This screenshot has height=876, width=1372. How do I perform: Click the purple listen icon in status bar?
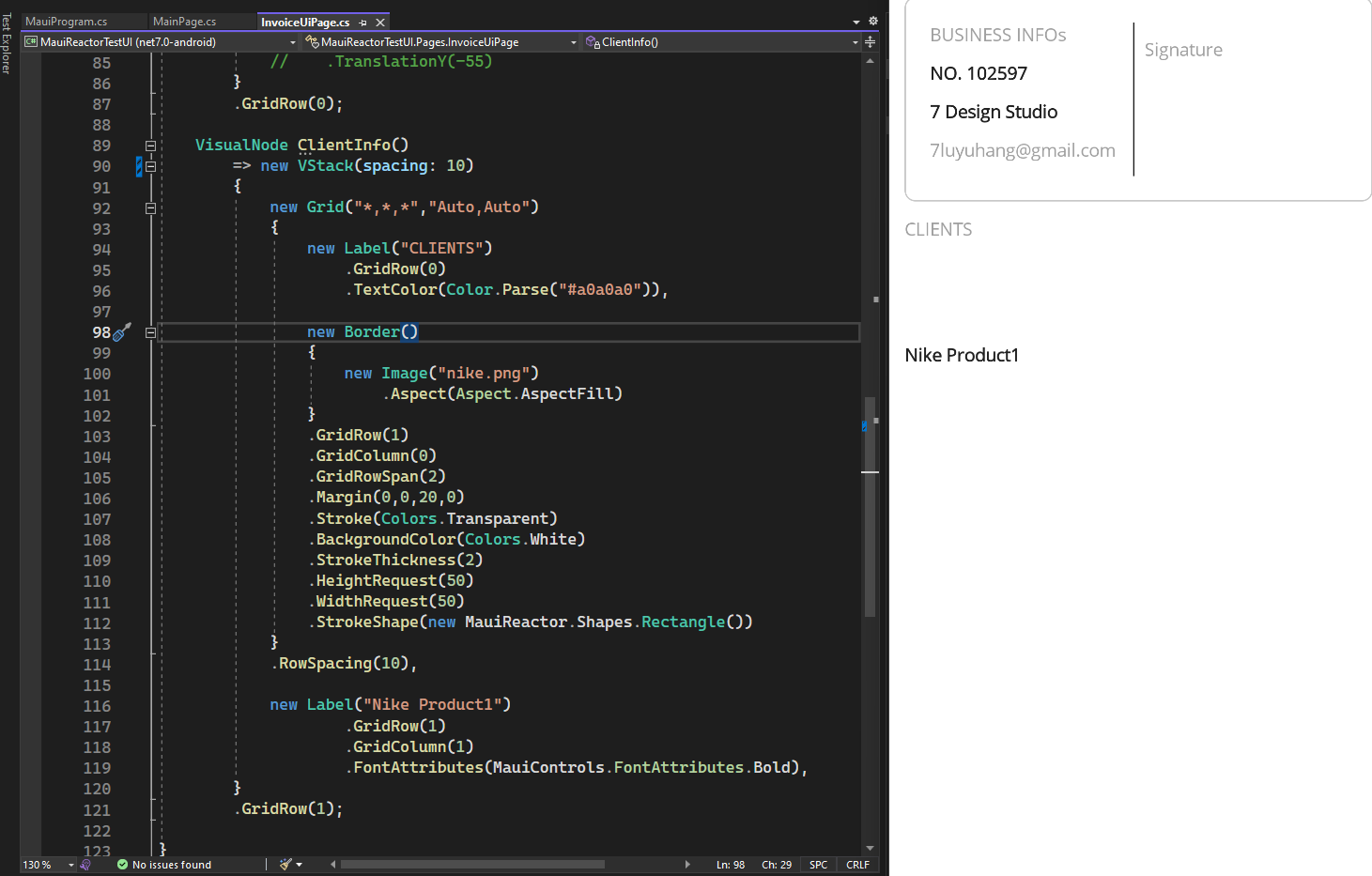86,865
